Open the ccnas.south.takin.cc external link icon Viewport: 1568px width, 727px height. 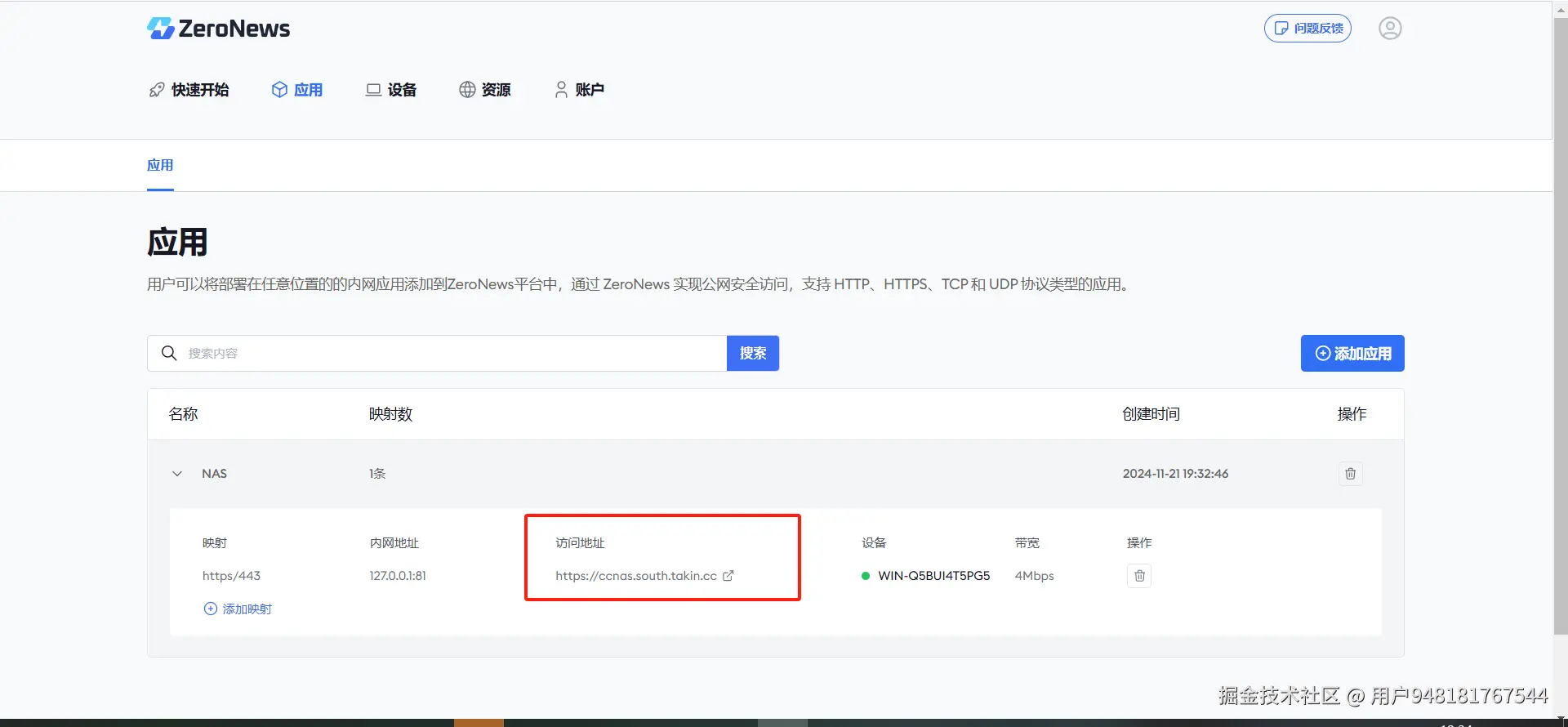click(x=728, y=576)
